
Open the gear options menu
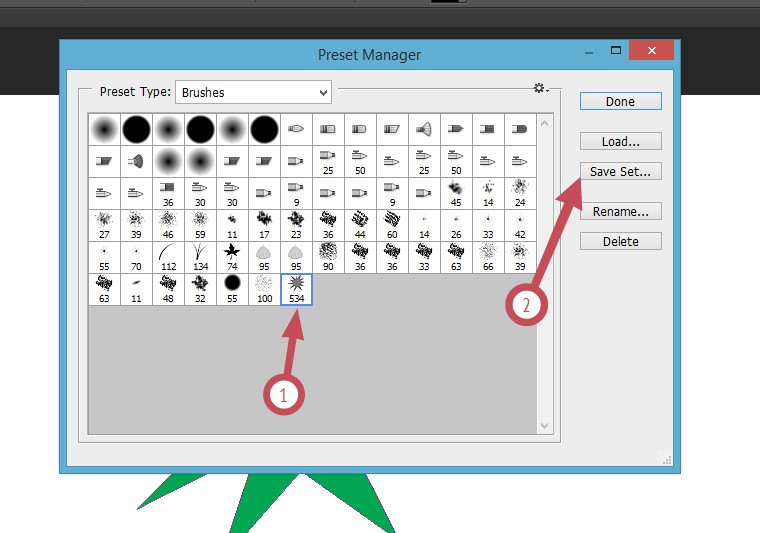[x=540, y=88]
